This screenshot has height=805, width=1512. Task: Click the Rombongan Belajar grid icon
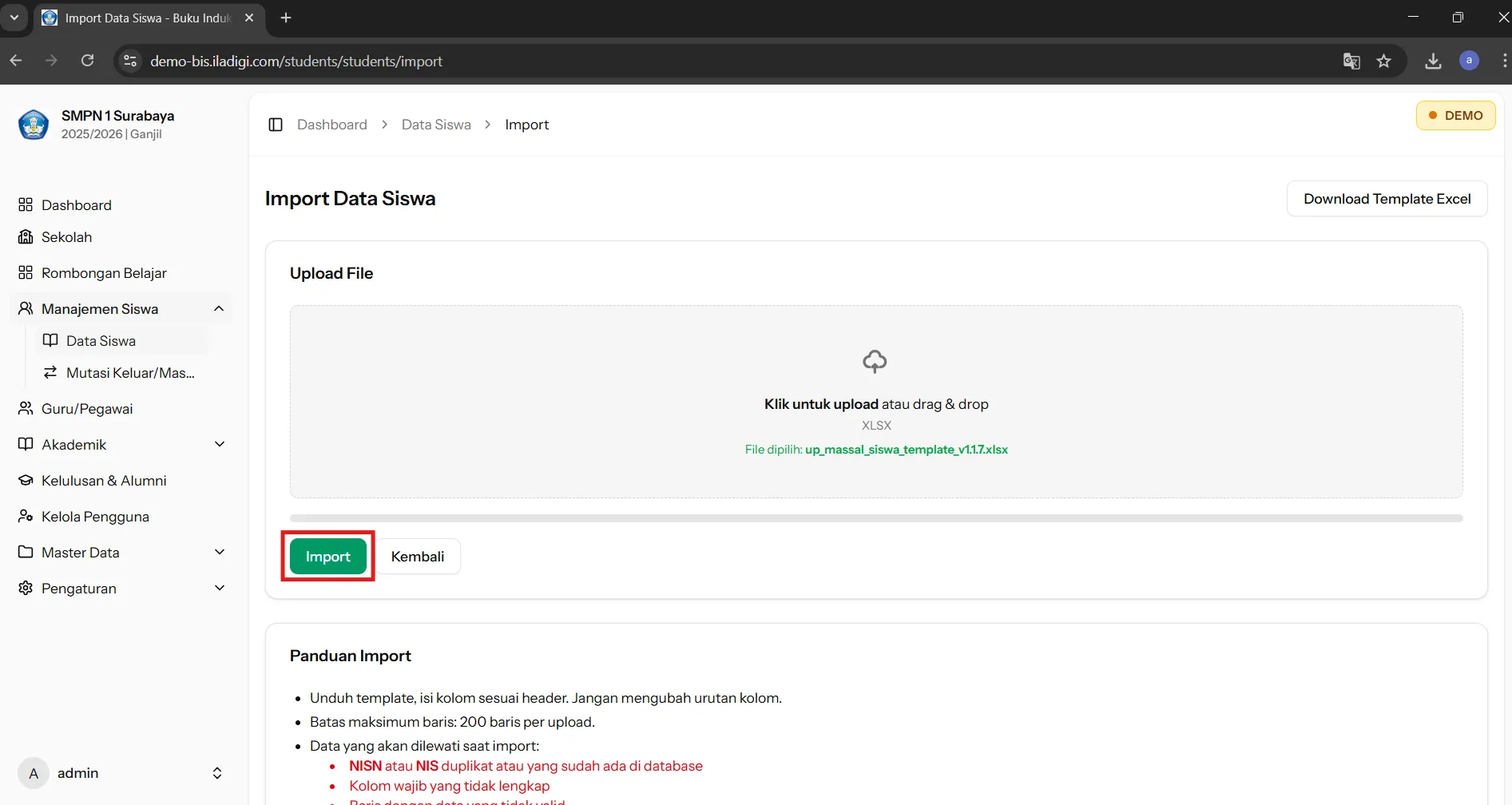(26, 273)
